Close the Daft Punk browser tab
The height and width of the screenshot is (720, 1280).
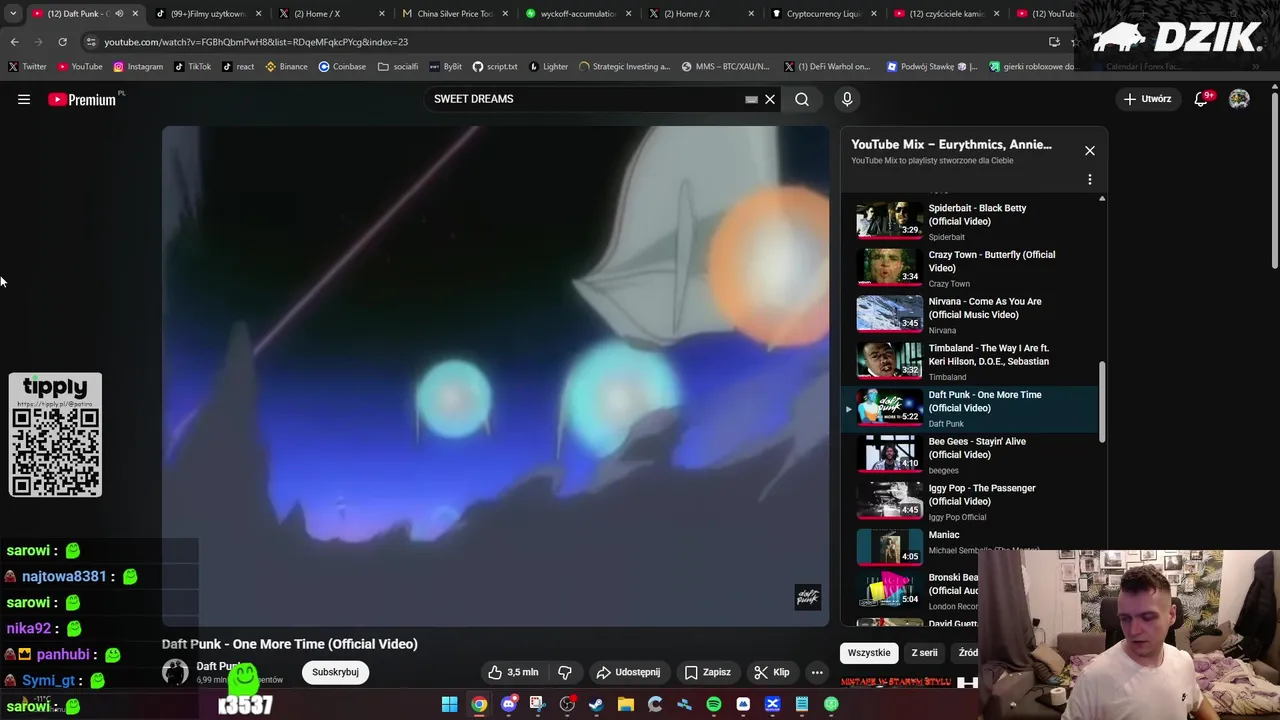coord(135,14)
